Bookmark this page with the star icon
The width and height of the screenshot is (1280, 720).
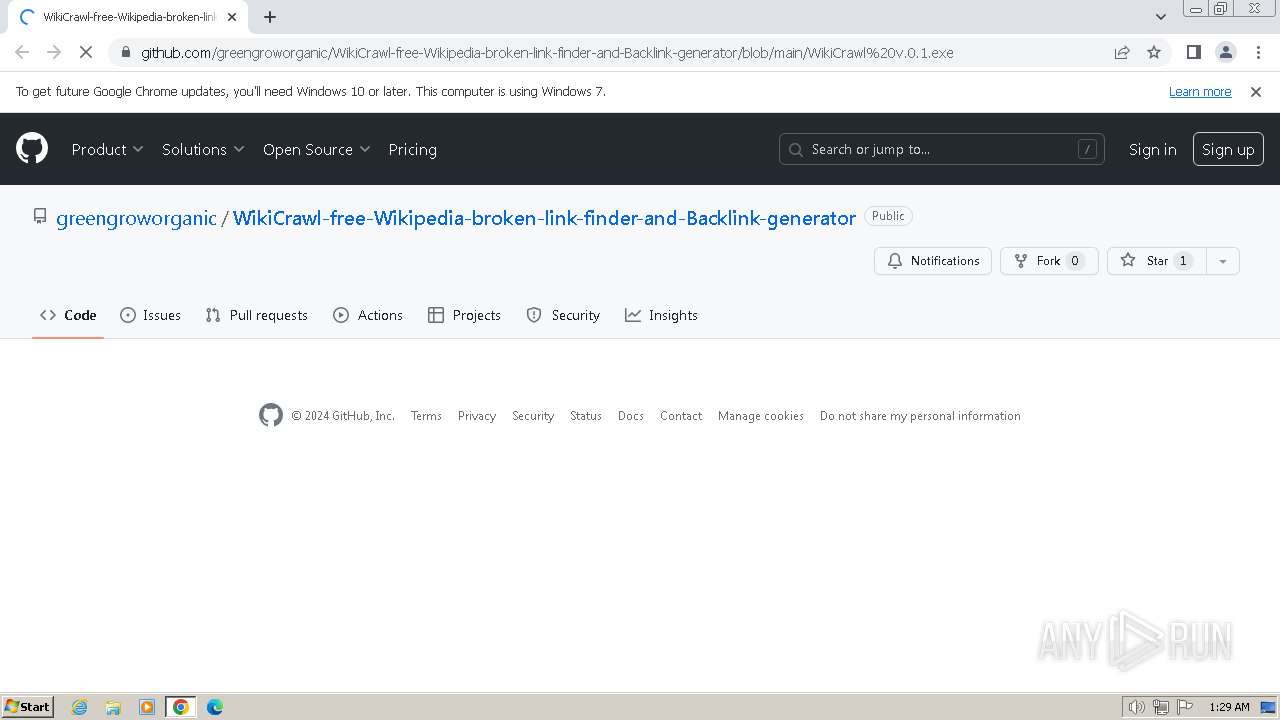pos(1154,52)
